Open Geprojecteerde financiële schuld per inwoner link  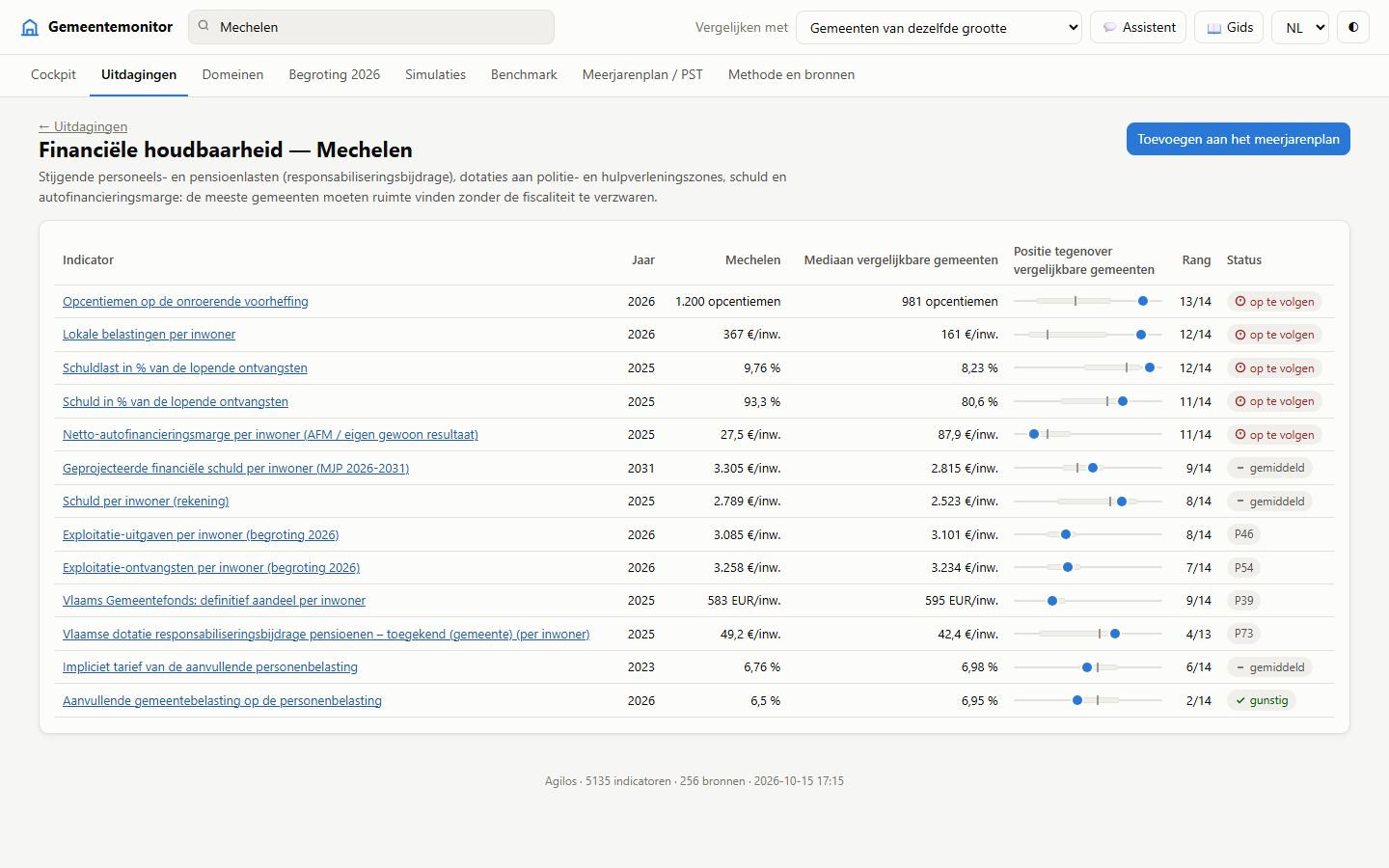tap(235, 468)
